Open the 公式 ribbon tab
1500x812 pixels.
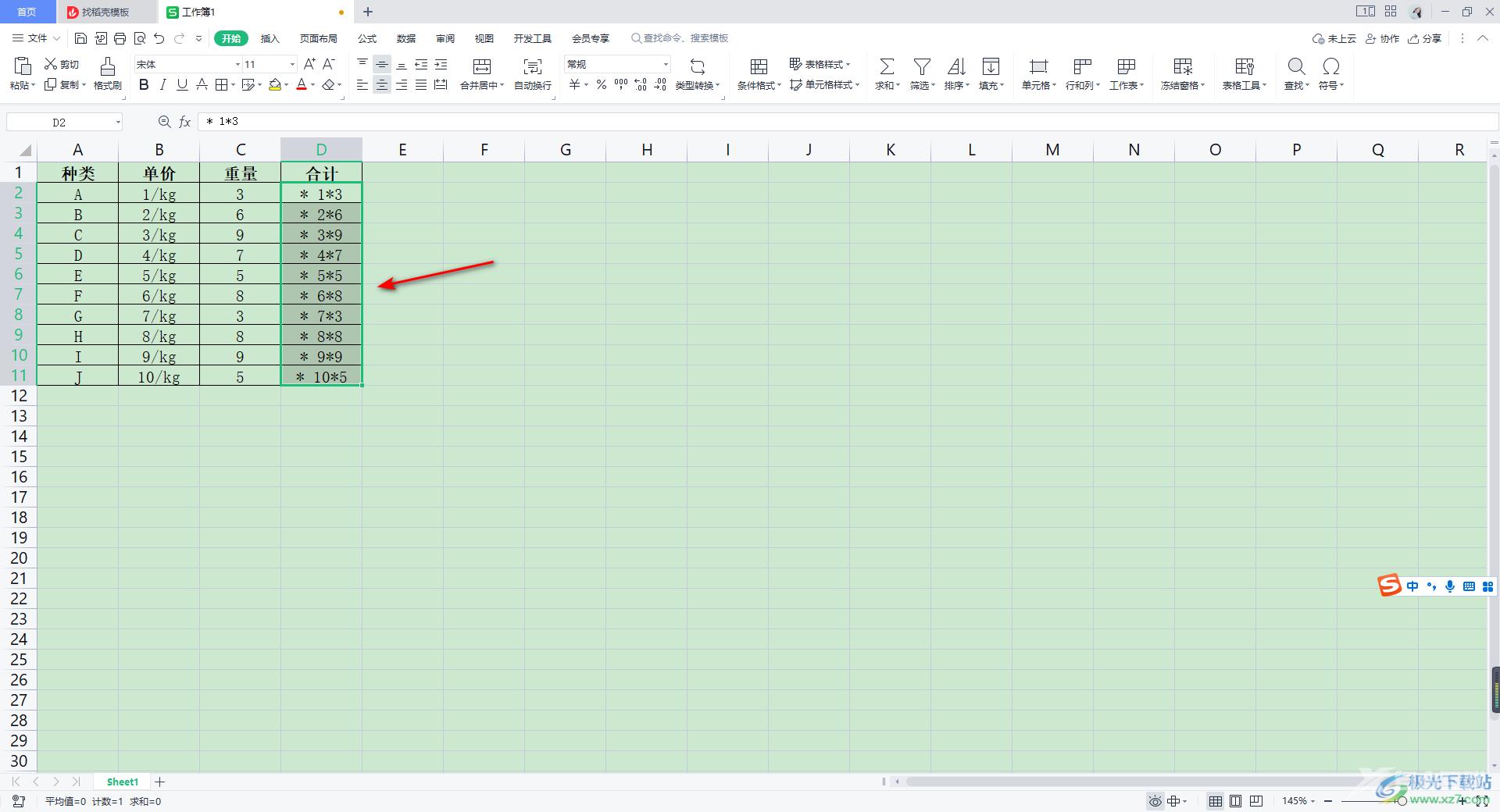[367, 38]
